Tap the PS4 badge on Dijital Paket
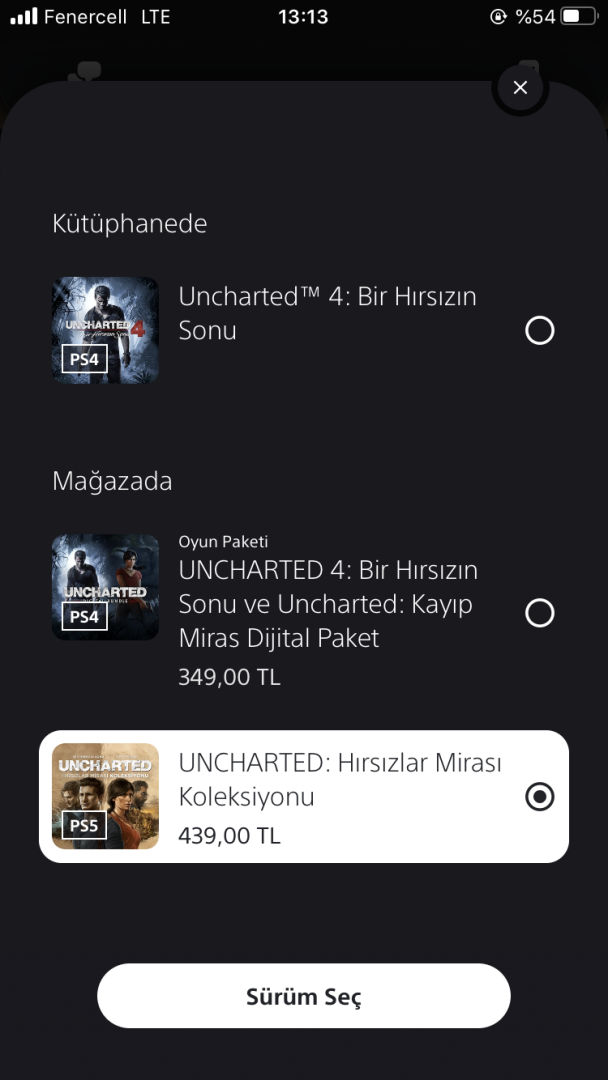The height and width of the screenshot is (1080, 608). 84,616
